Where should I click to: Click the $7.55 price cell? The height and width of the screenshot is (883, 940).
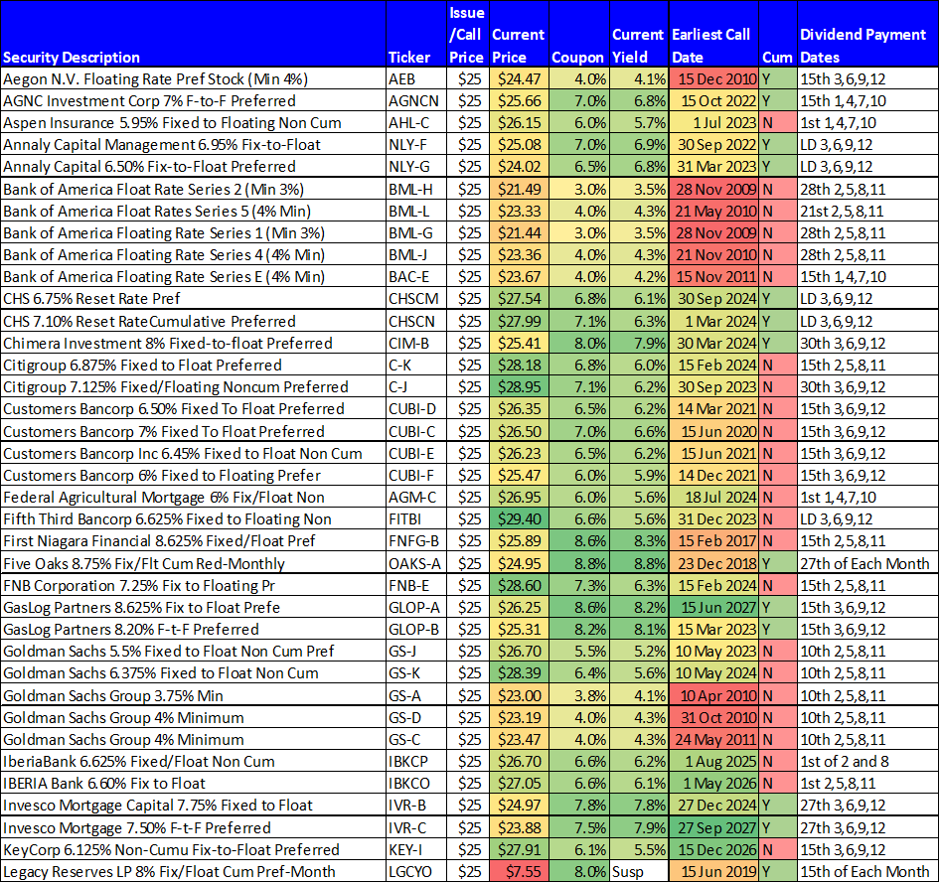point(519,871)
